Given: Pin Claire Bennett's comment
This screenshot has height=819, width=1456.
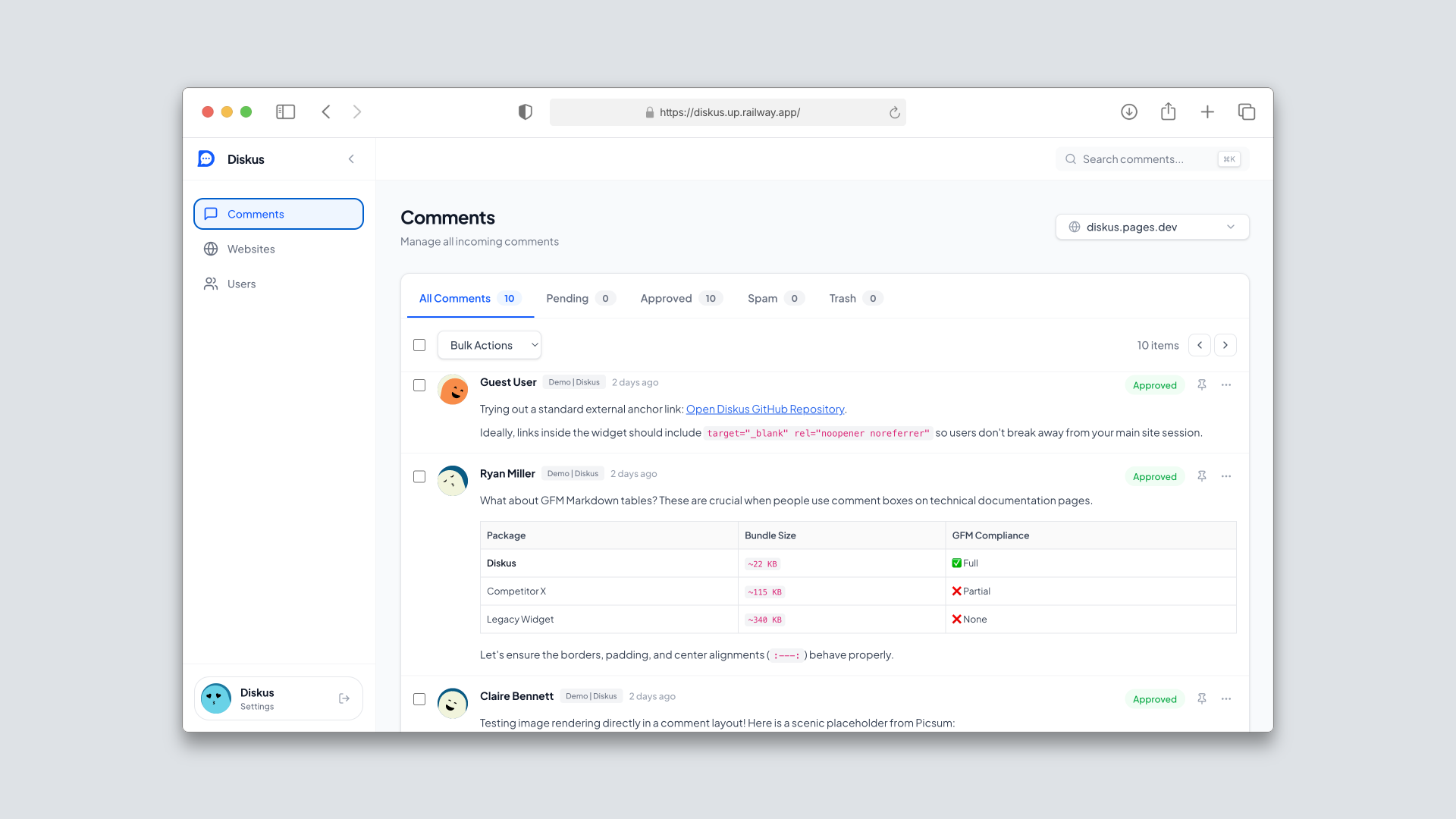Looking at the screenshot, I should tap(1202, 699).
